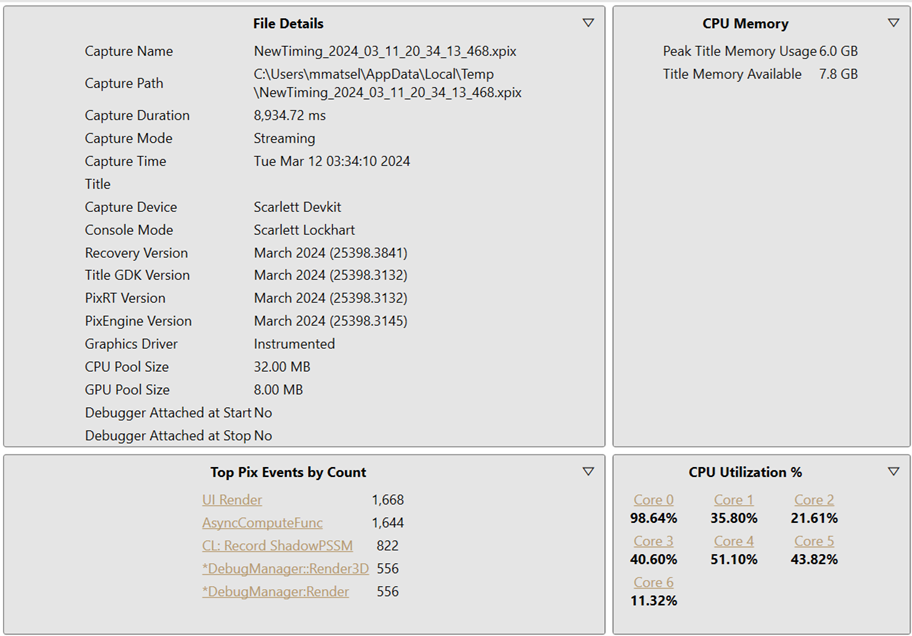Select the Core 3 link
912x636 pixels.
pos(653,541)
